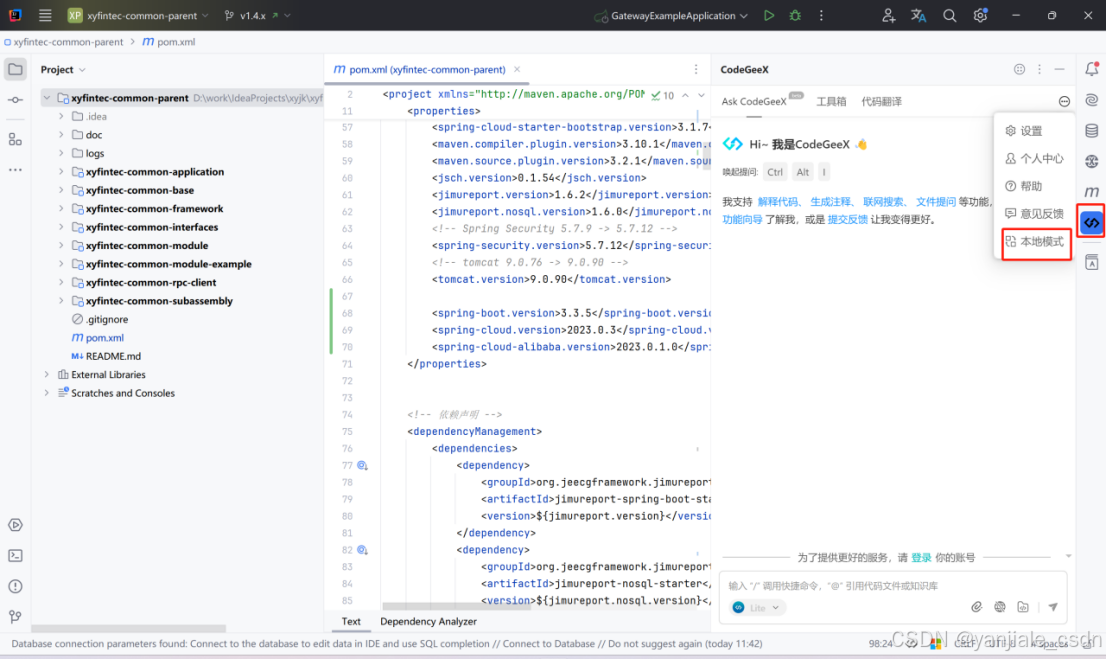Open the CodeGeeX panel from the right sidebar

[x=1091, y=221]
